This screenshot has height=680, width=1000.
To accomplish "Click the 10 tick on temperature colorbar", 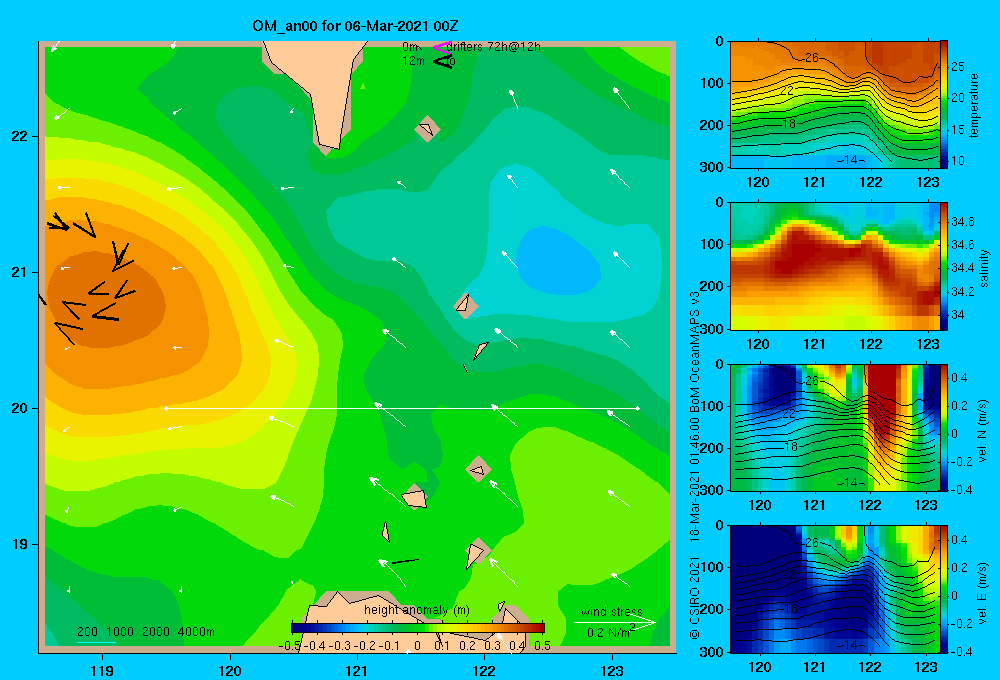I will [x=958, y=160].
